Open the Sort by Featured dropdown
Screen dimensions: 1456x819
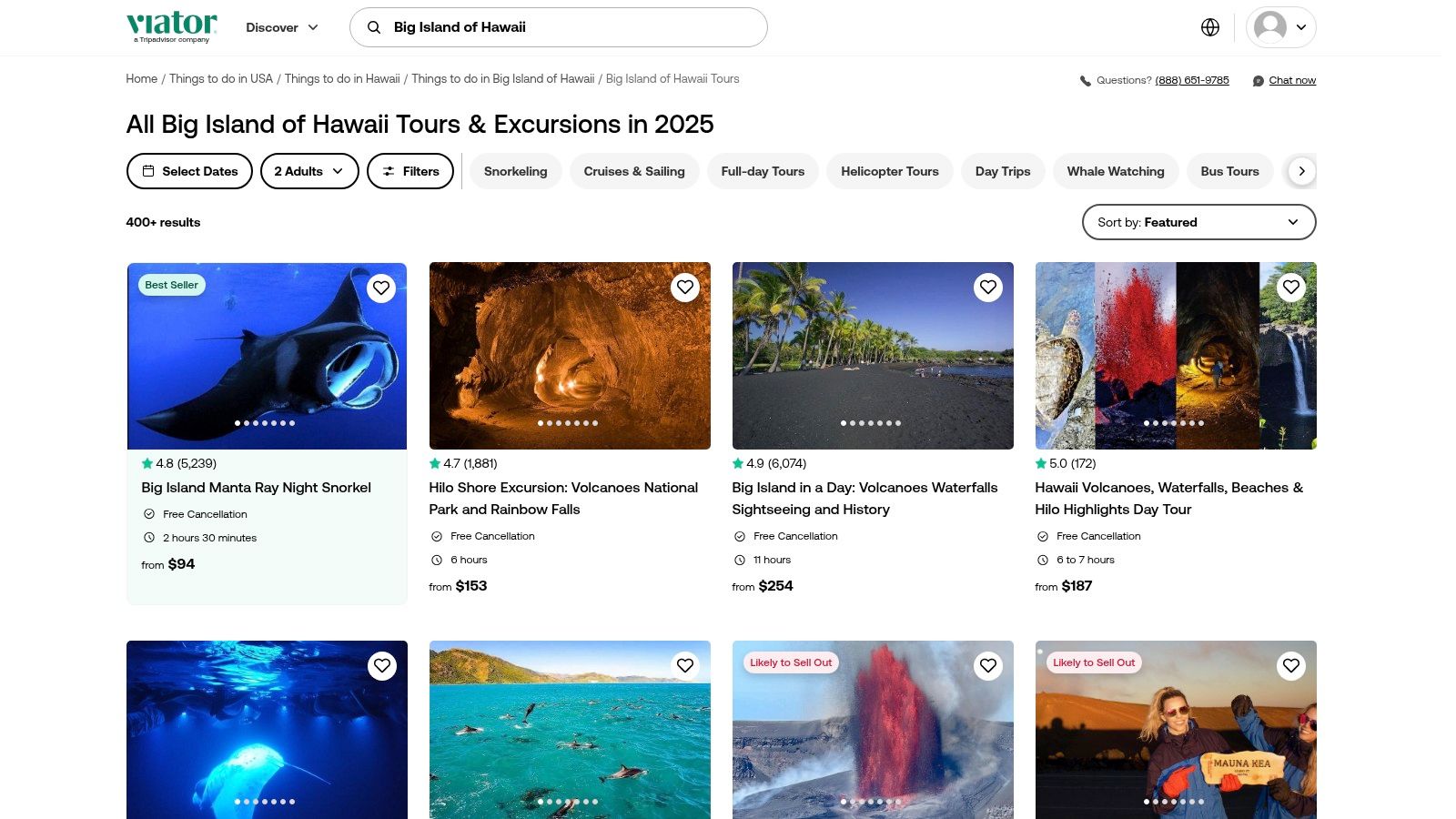click(x=1198, y=222)
